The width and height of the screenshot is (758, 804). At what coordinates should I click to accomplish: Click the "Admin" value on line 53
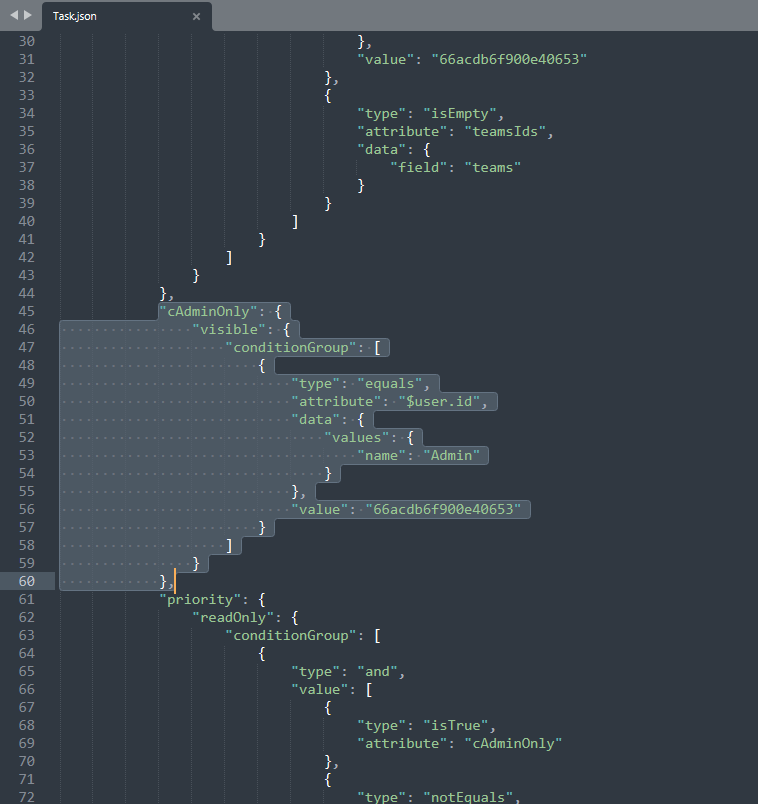click(x=451, y=455)
